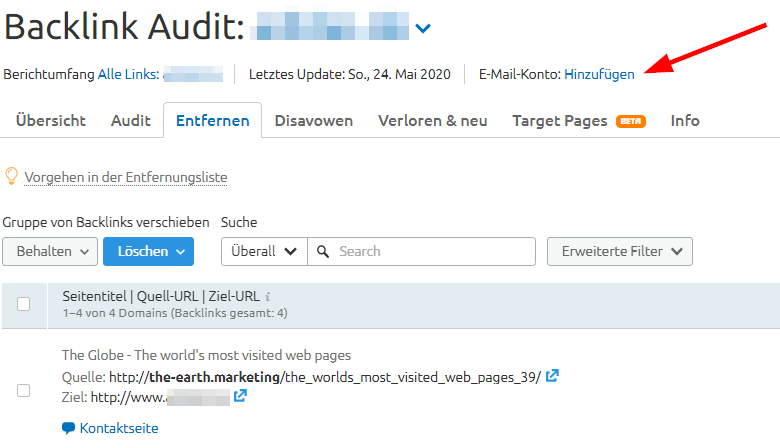Expand the project dropdown next to Backlink Audit
Image resolution: width=780 pixels, height=448 pixels.
pos(422,28)
